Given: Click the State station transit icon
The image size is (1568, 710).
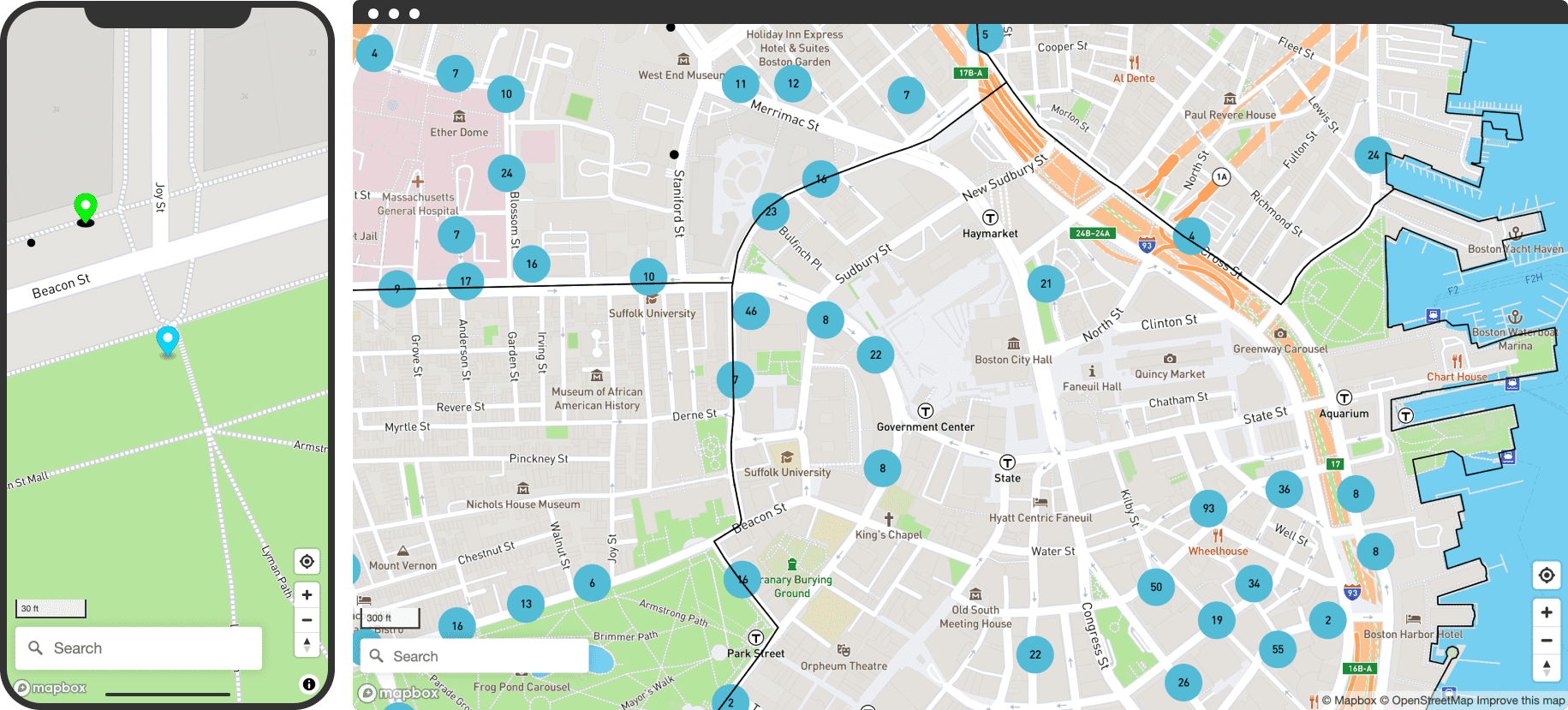Looking at the screenshot, I should 1008,462.
